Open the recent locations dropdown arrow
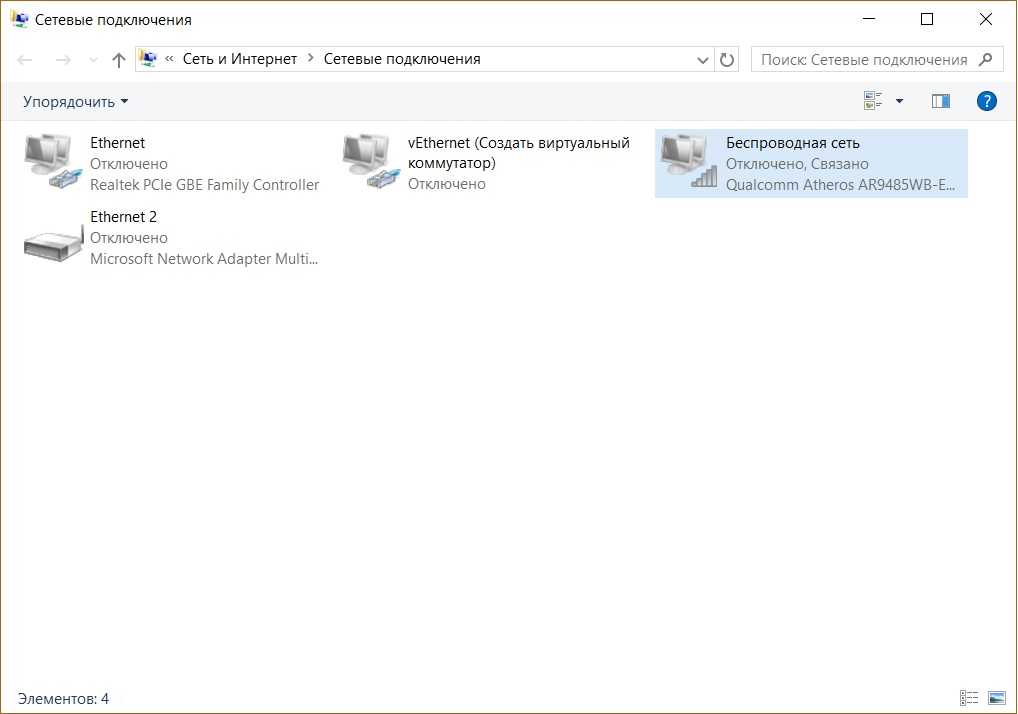 [93, 60]
